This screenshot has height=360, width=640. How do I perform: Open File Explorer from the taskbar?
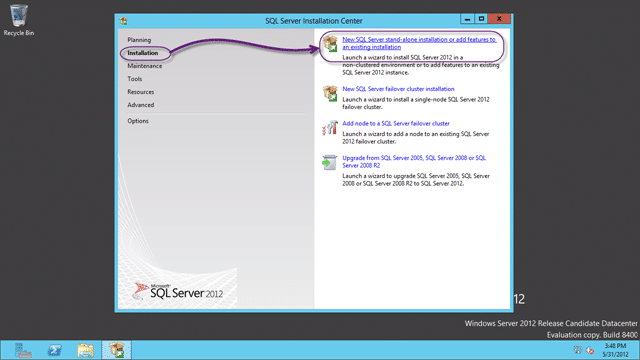pos(85,350)
